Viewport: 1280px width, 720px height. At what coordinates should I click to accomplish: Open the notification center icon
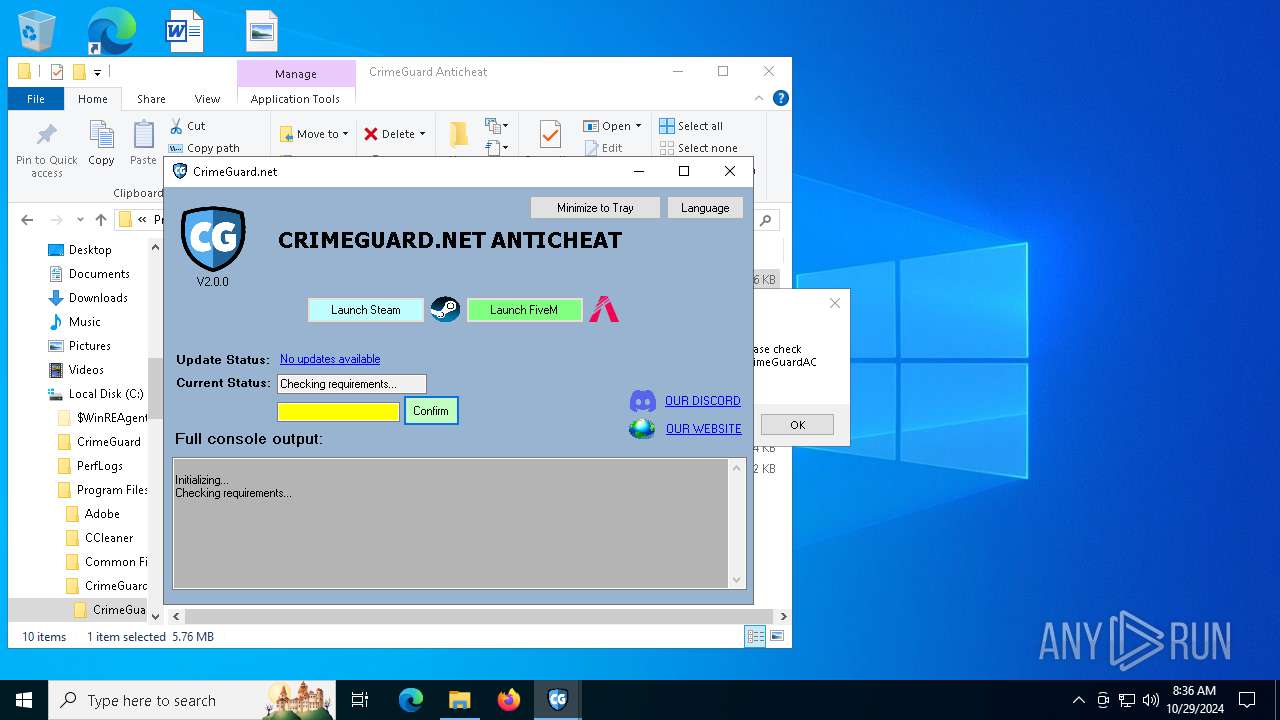(x=1247, y=700)
